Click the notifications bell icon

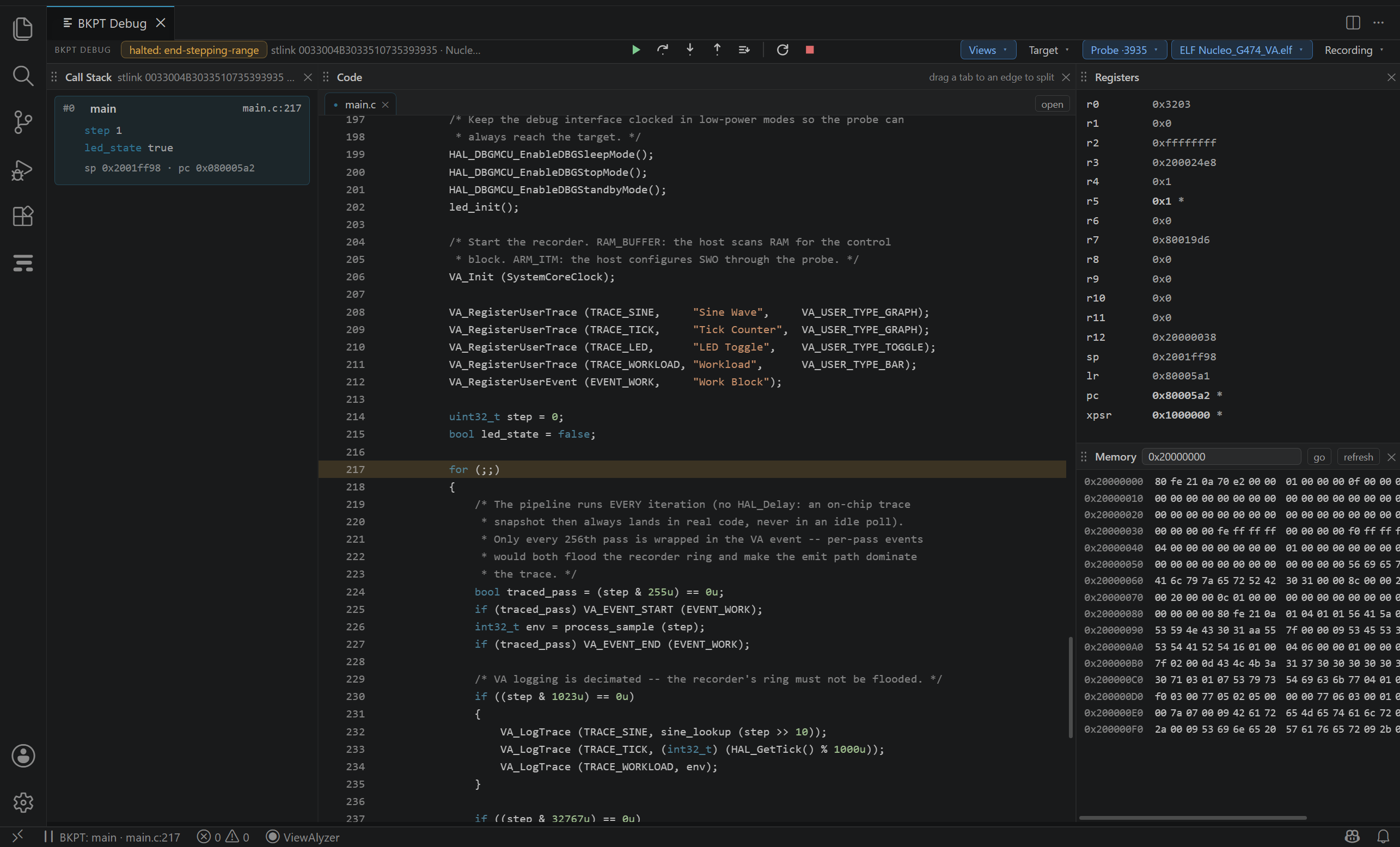1383,837
